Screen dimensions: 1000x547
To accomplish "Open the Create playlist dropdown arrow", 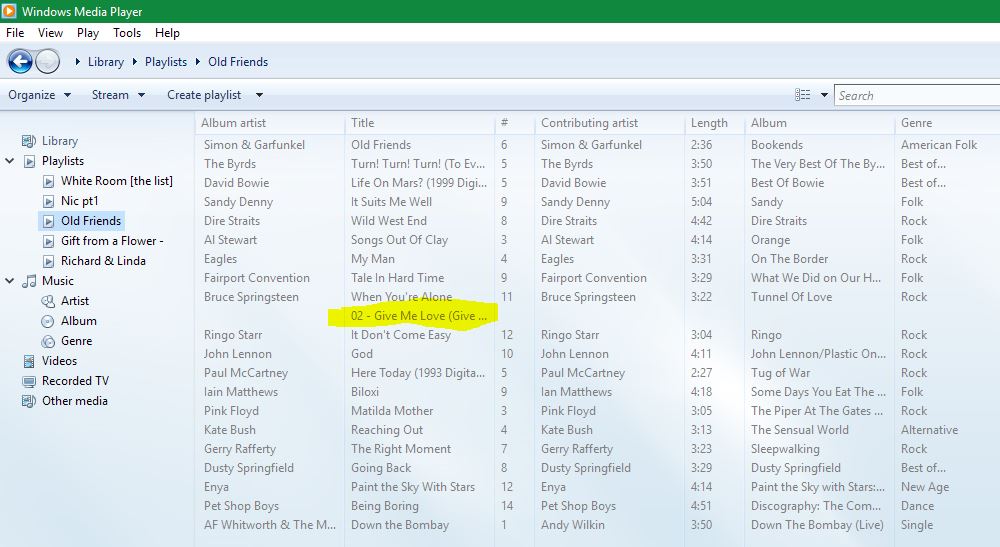I will [x=259, y=95].
